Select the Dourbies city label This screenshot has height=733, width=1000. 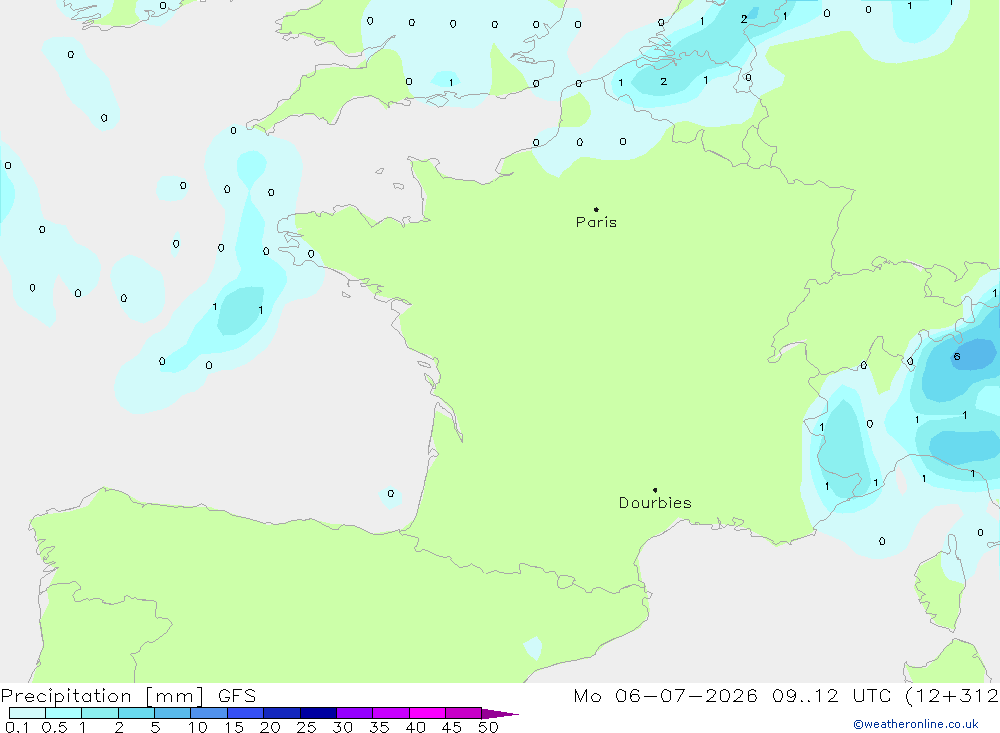click(655, 503)
